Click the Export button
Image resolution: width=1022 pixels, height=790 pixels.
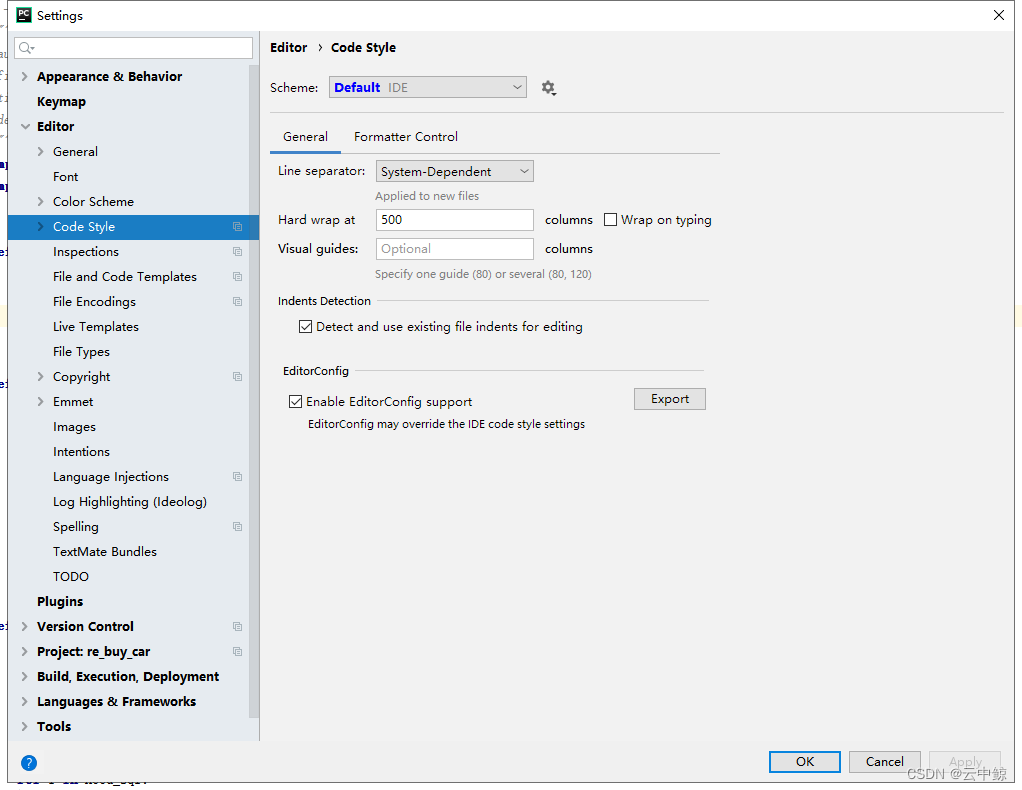[669, 398]
